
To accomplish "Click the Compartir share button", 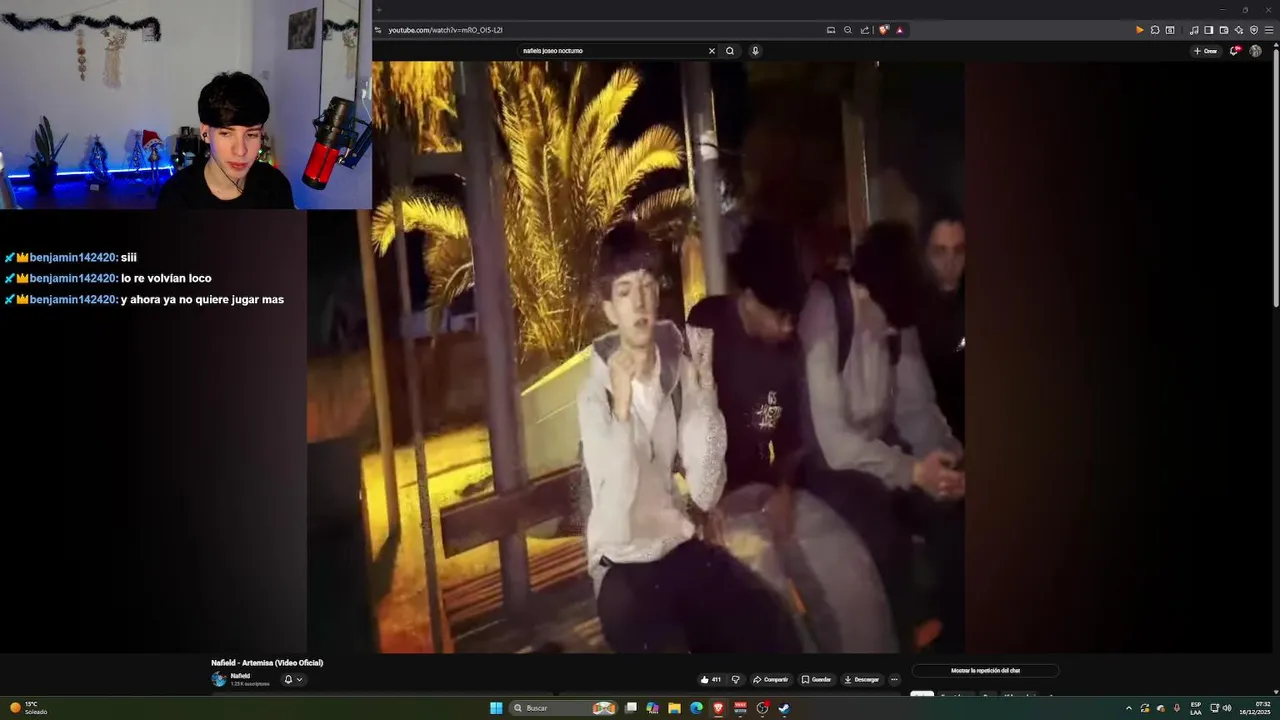I will click(770, 679).
